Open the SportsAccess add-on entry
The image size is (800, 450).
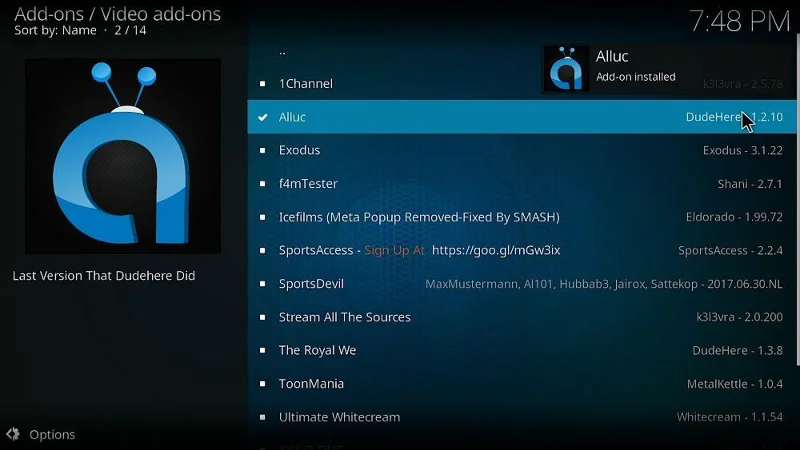(x=521, y=250)
